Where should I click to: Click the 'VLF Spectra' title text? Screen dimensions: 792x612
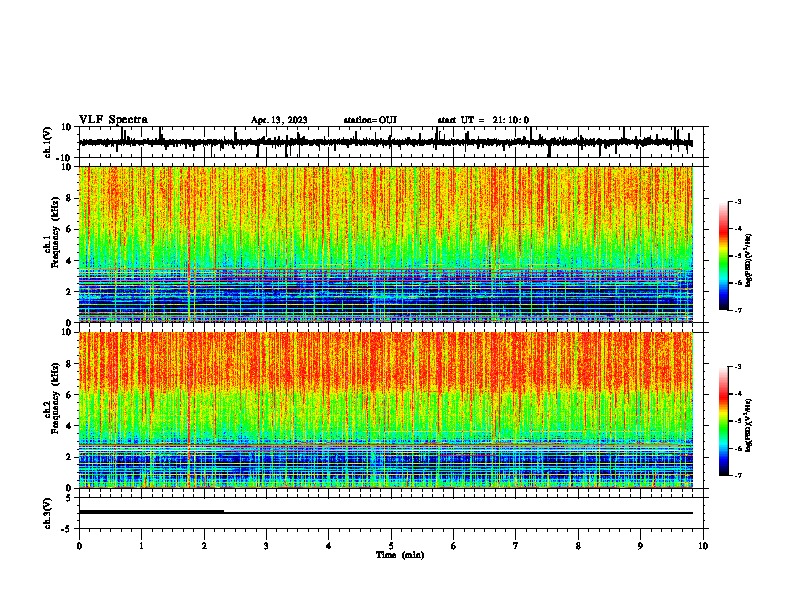coord(113,120)
